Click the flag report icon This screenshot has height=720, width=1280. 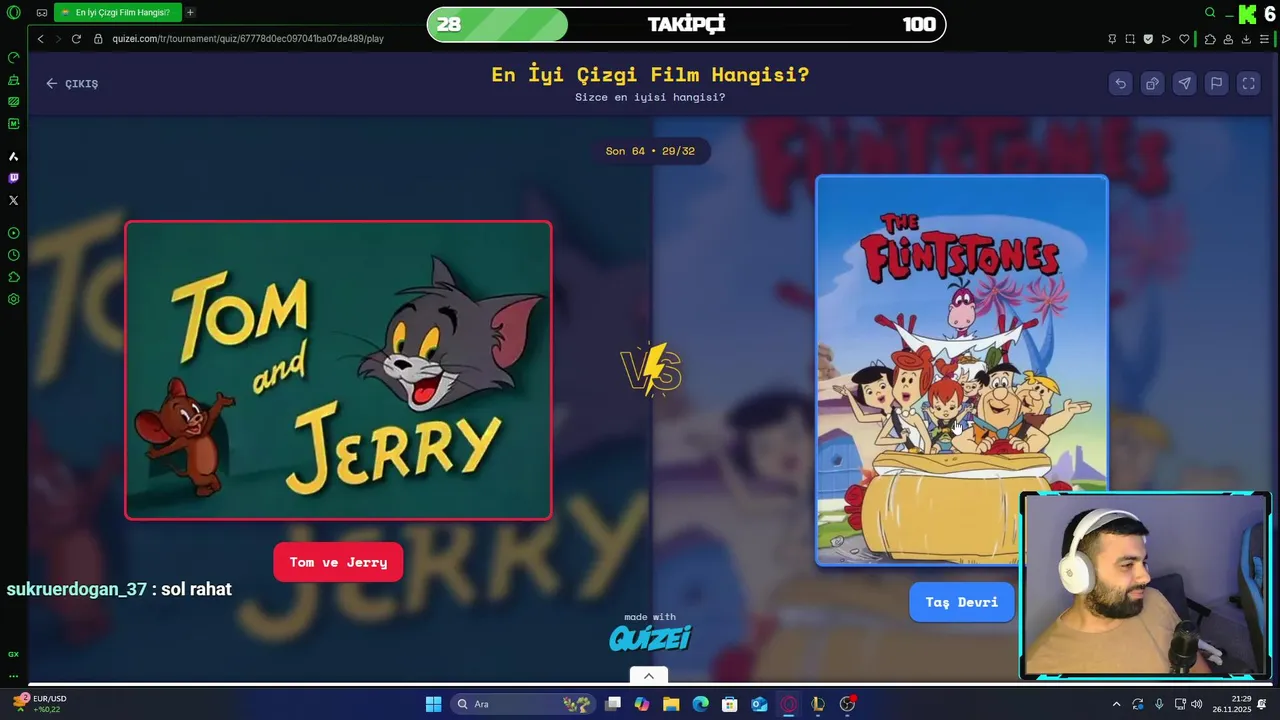pyautogui.click(x=1216, y=84)
